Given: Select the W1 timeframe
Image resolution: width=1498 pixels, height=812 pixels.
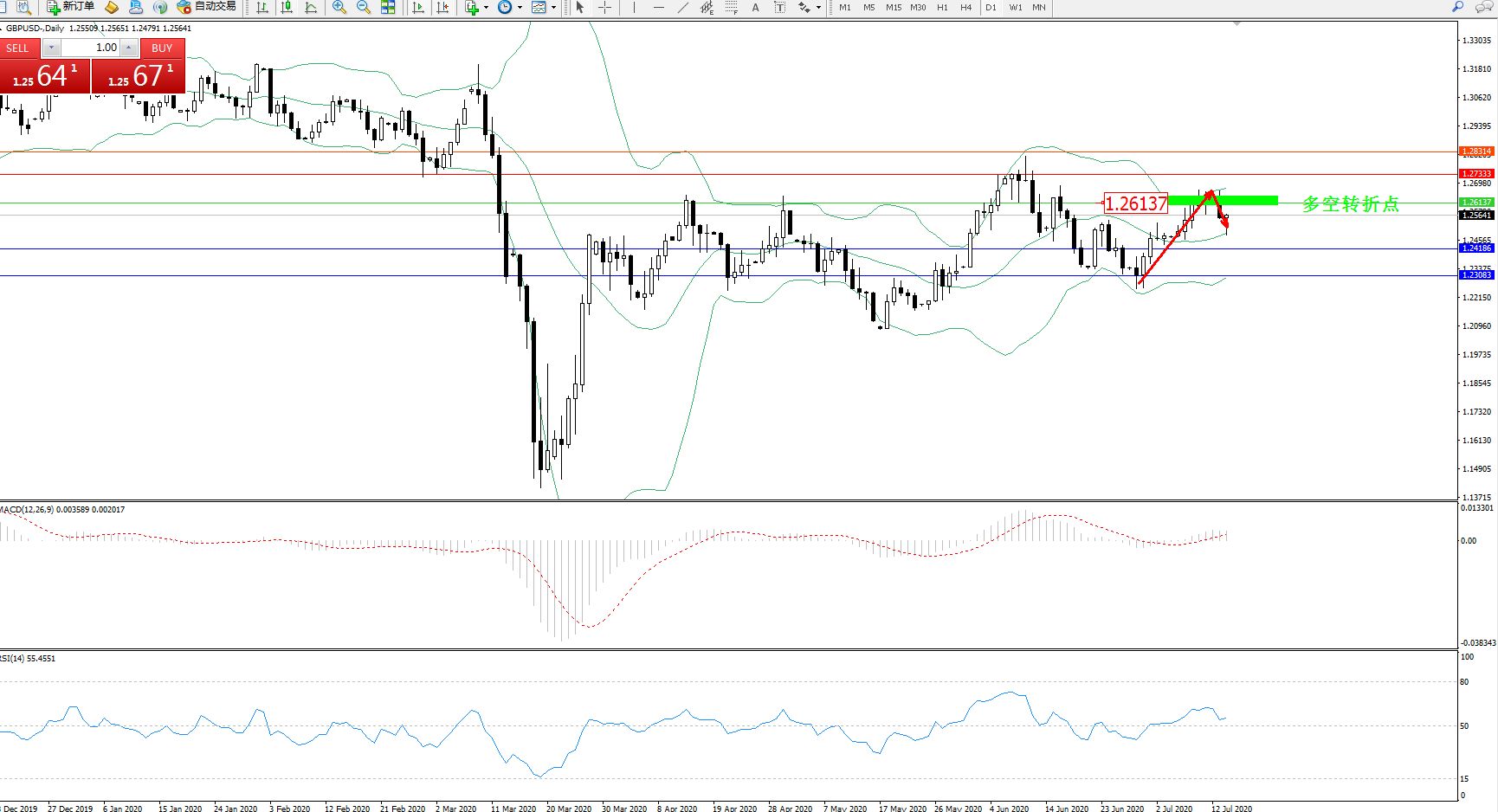Looking at the screenshot, I should (x=1015, y=7).
